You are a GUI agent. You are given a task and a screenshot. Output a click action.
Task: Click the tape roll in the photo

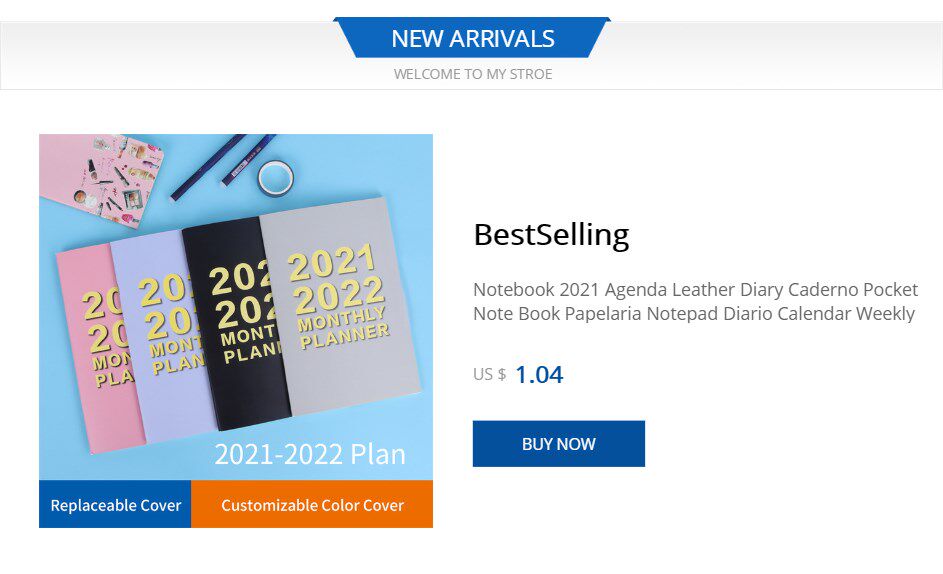point(275,178)
